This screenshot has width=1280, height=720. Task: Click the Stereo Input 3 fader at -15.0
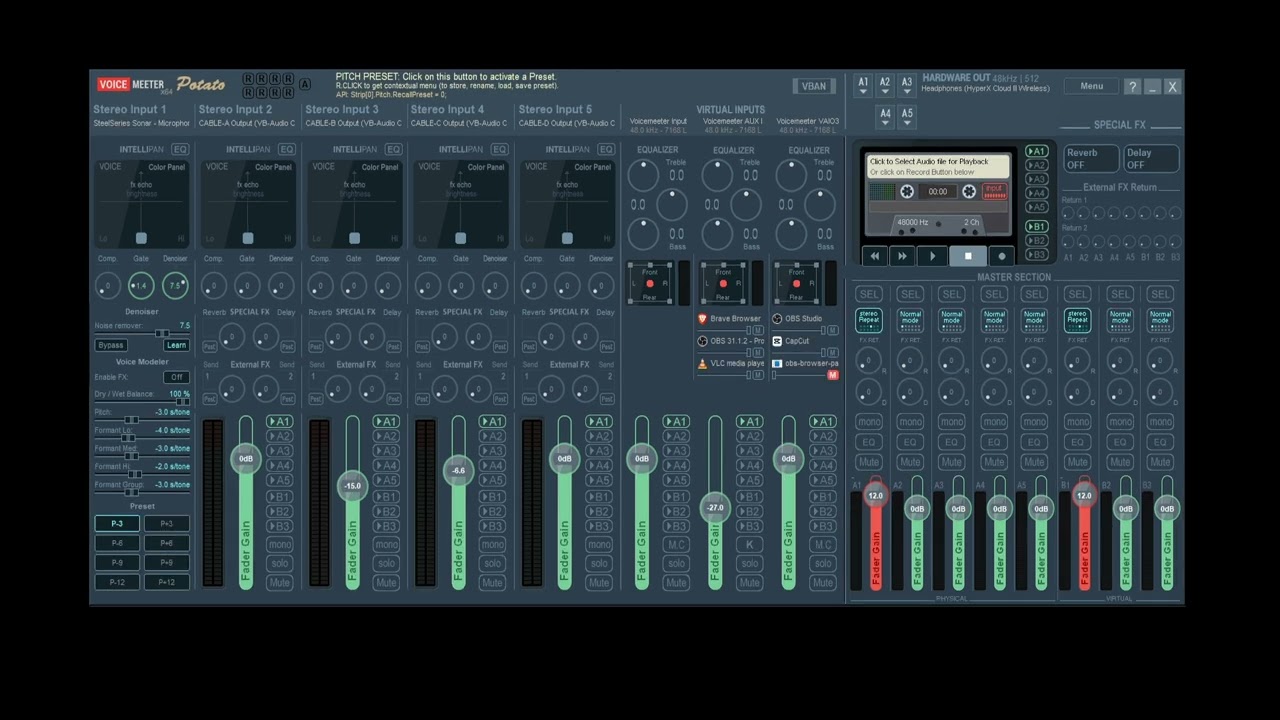(x=352, y=486)
